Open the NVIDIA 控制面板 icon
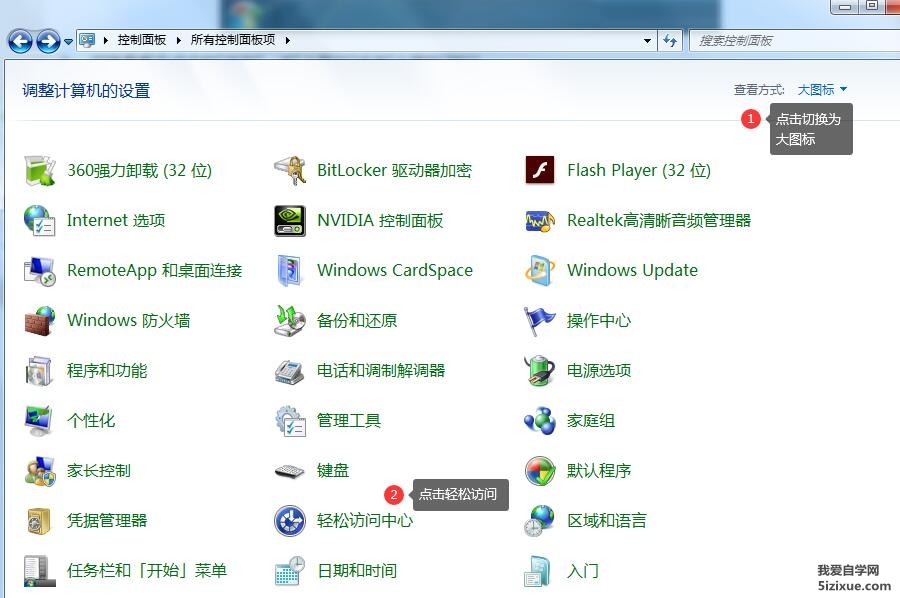900x598 pixels. pos(290,220)
